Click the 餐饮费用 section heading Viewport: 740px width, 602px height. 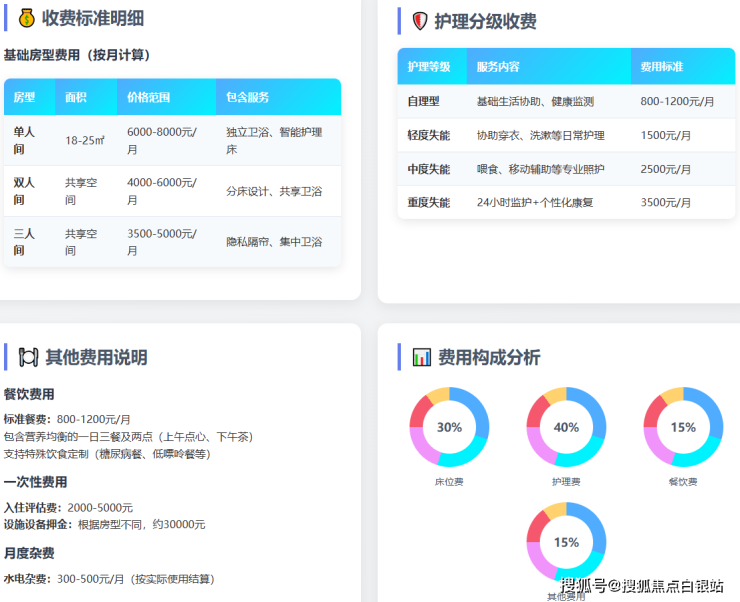29,394
